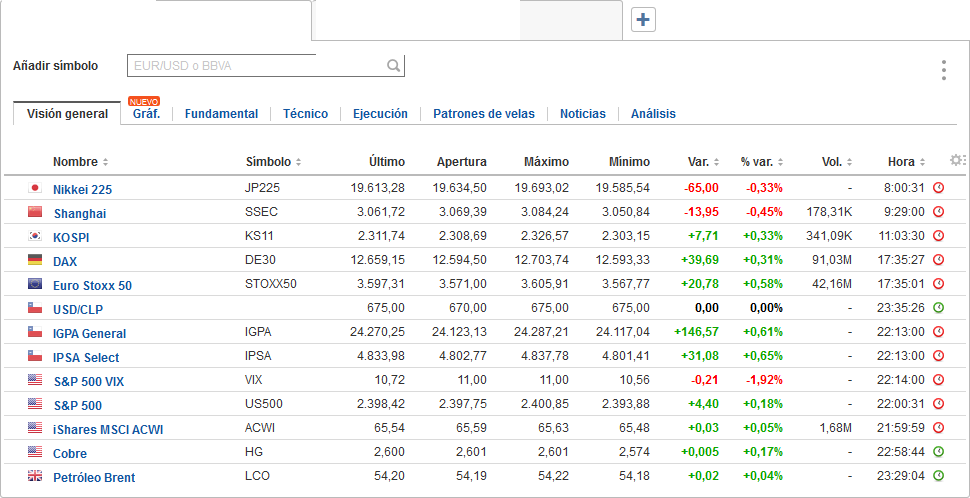Click the 341,09K volume value

(830, 236)
